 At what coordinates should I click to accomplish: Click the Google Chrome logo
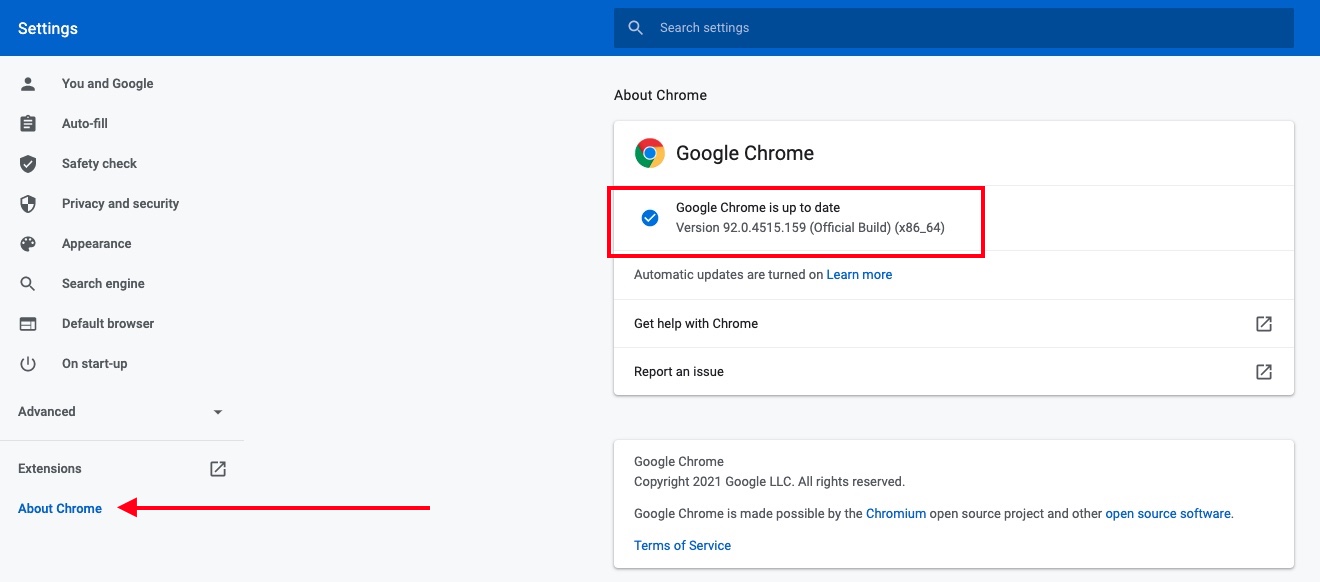tap(650, 153)
